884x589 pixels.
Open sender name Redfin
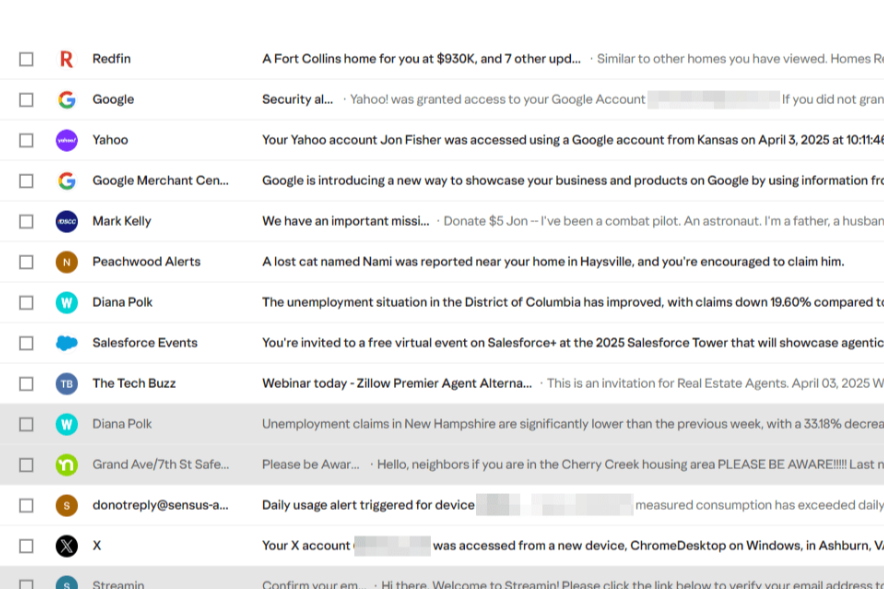pos(112,59)
